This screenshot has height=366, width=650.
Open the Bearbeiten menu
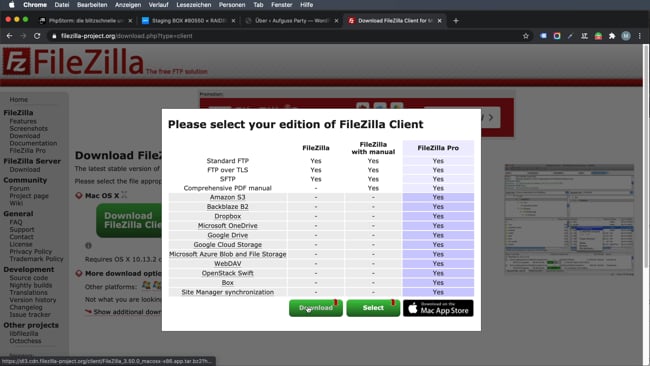coord(92,5)
